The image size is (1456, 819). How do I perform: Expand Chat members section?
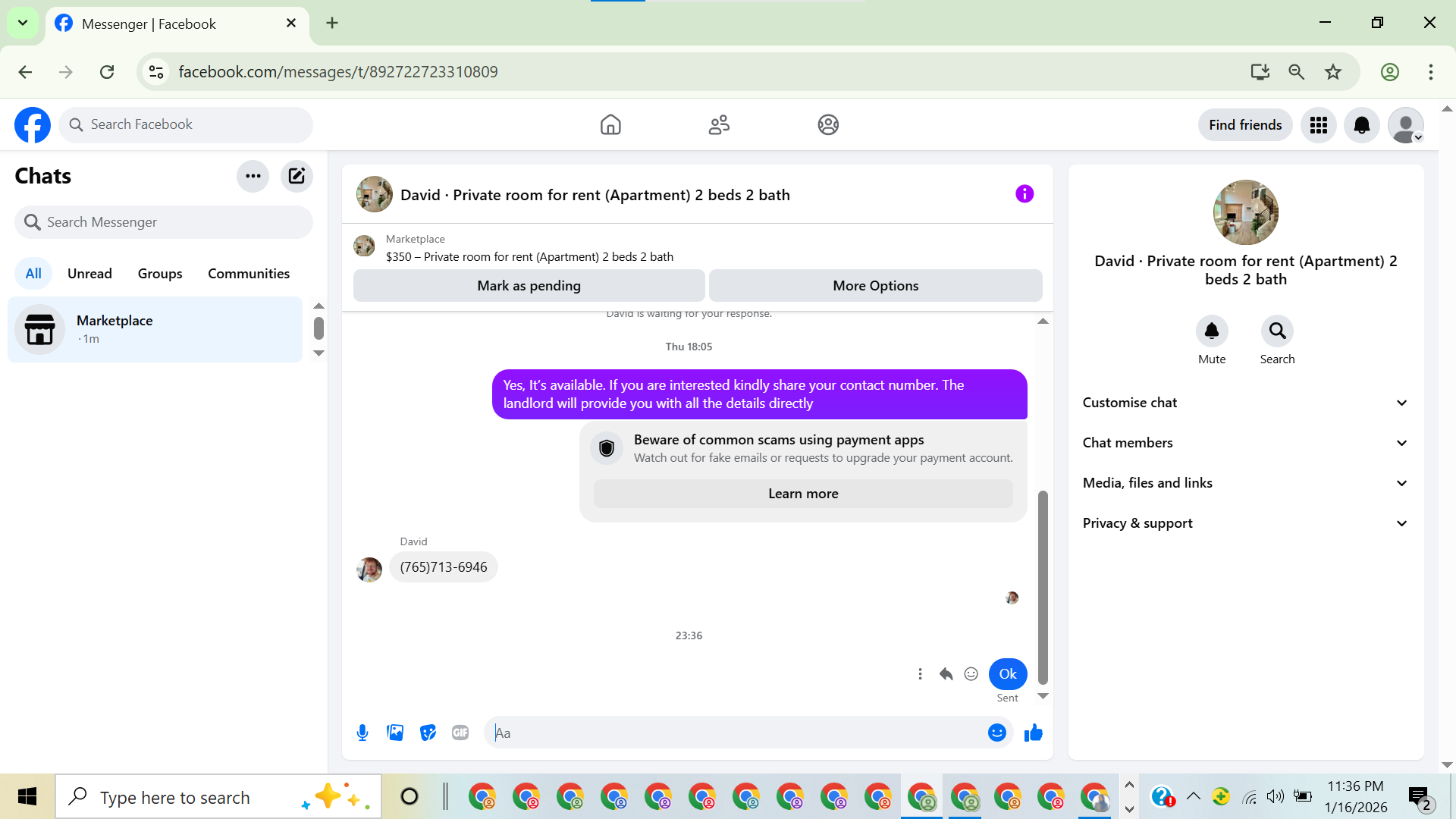coord(1245,443)
